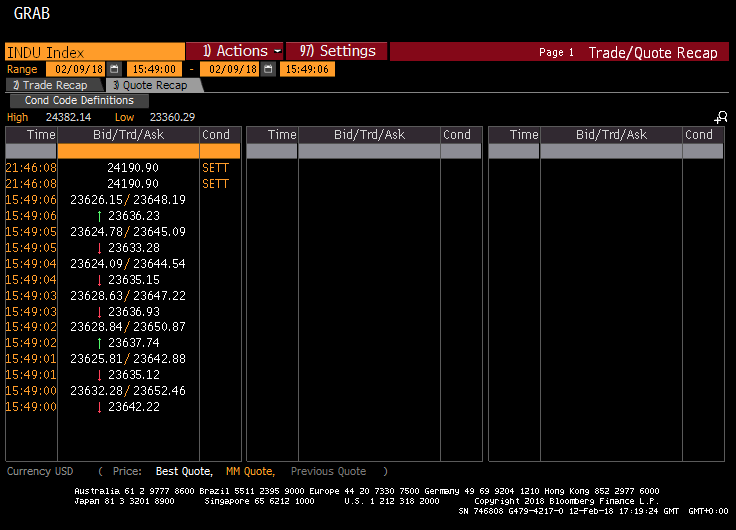The image size is (736, 530).
Task: Select the quote 23626.15/23648.19 row
Action: pos(128,200)
